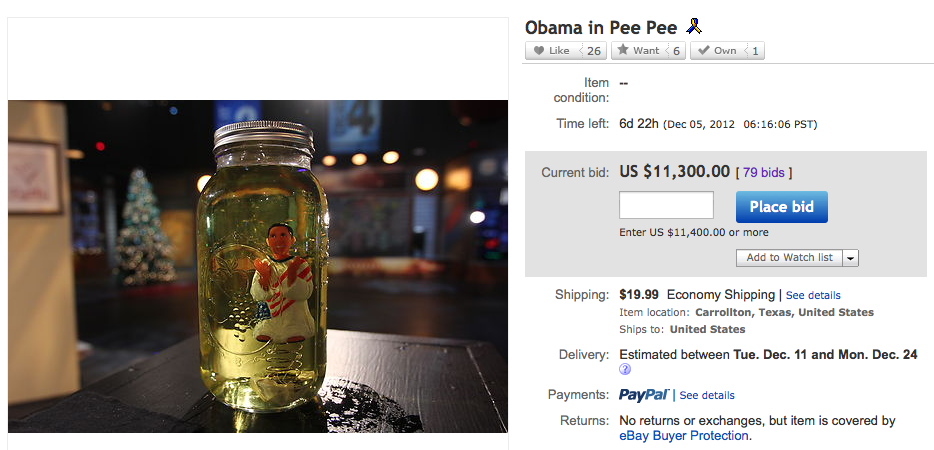See details for PayPal payments

(x=707, y=395)
